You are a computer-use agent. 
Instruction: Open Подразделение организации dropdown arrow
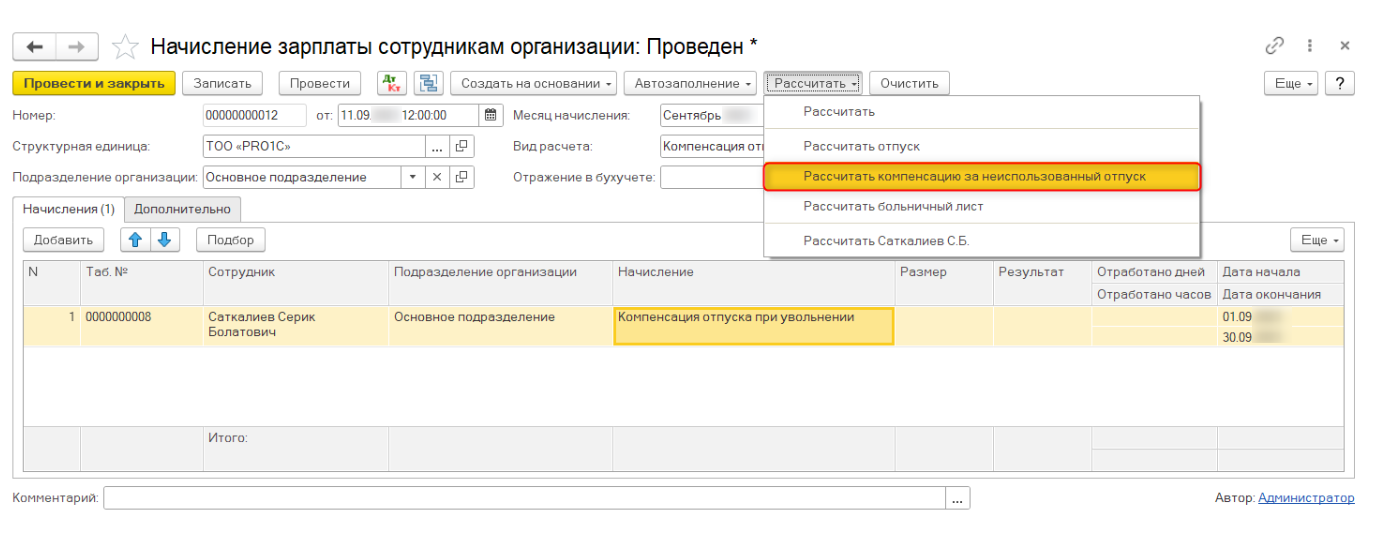[x=413, y=177]
